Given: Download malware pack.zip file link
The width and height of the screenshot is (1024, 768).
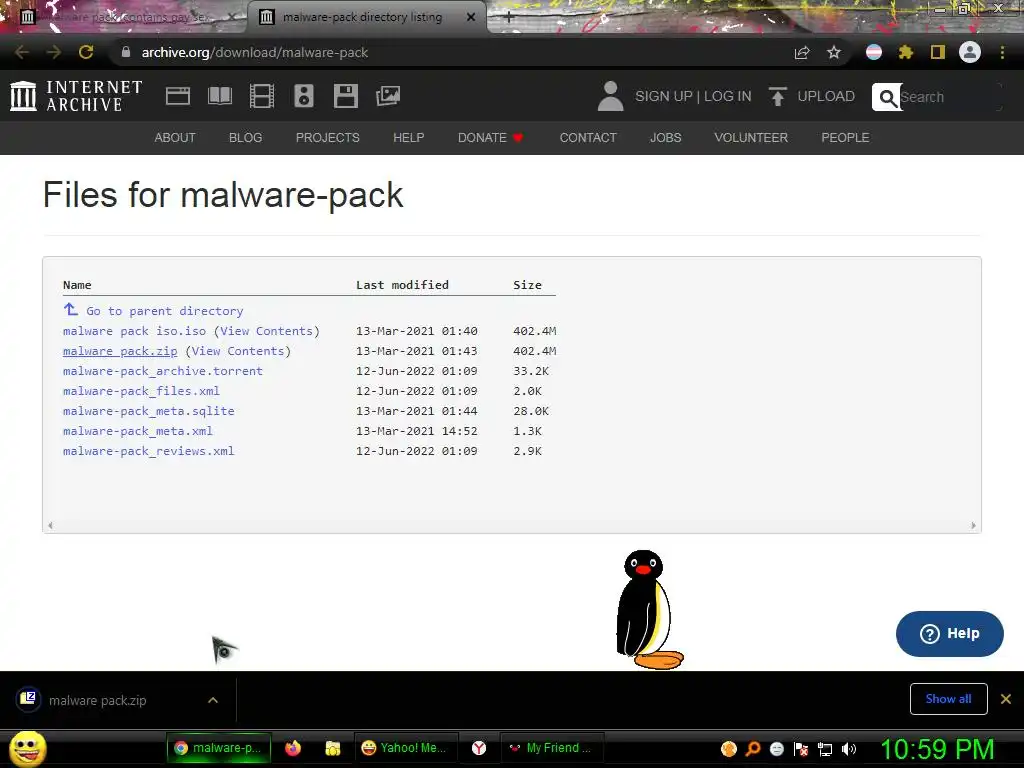Looking at the screenshot, I should coord(120,351).
